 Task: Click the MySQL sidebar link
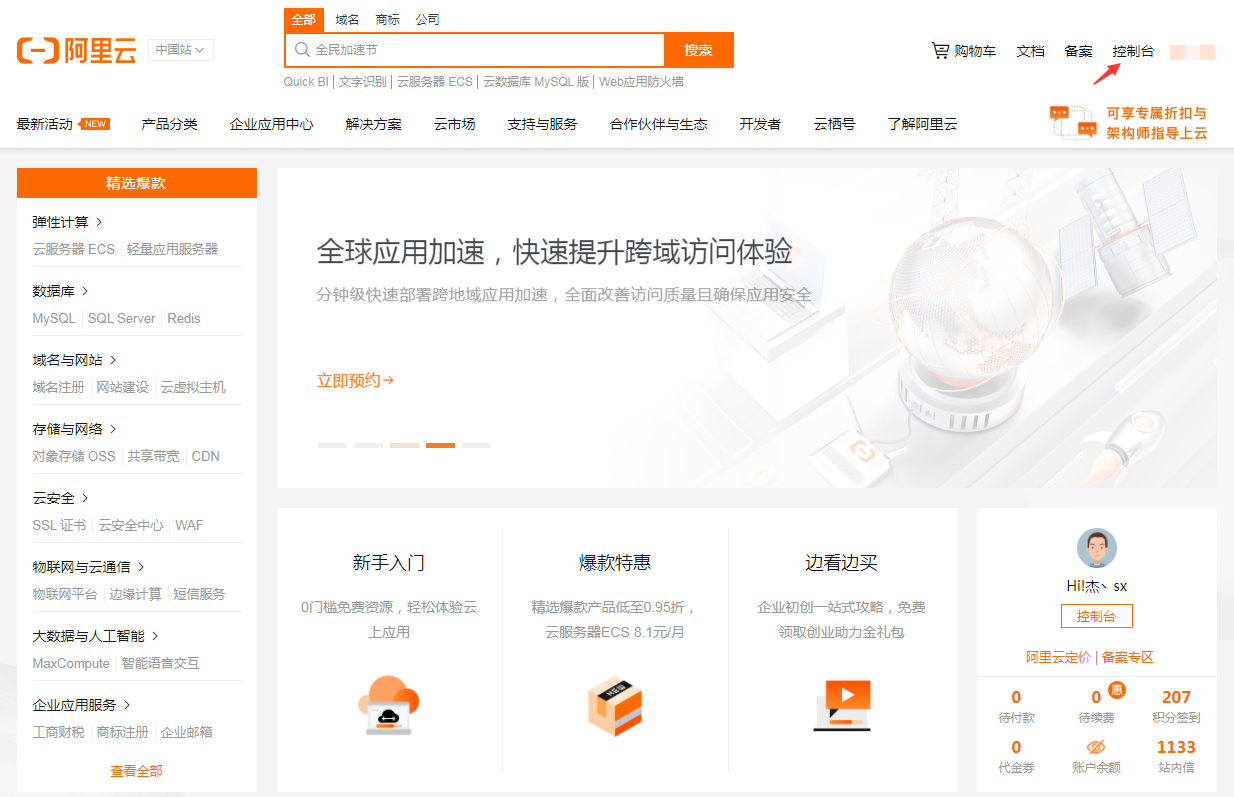tap(54, 318)
